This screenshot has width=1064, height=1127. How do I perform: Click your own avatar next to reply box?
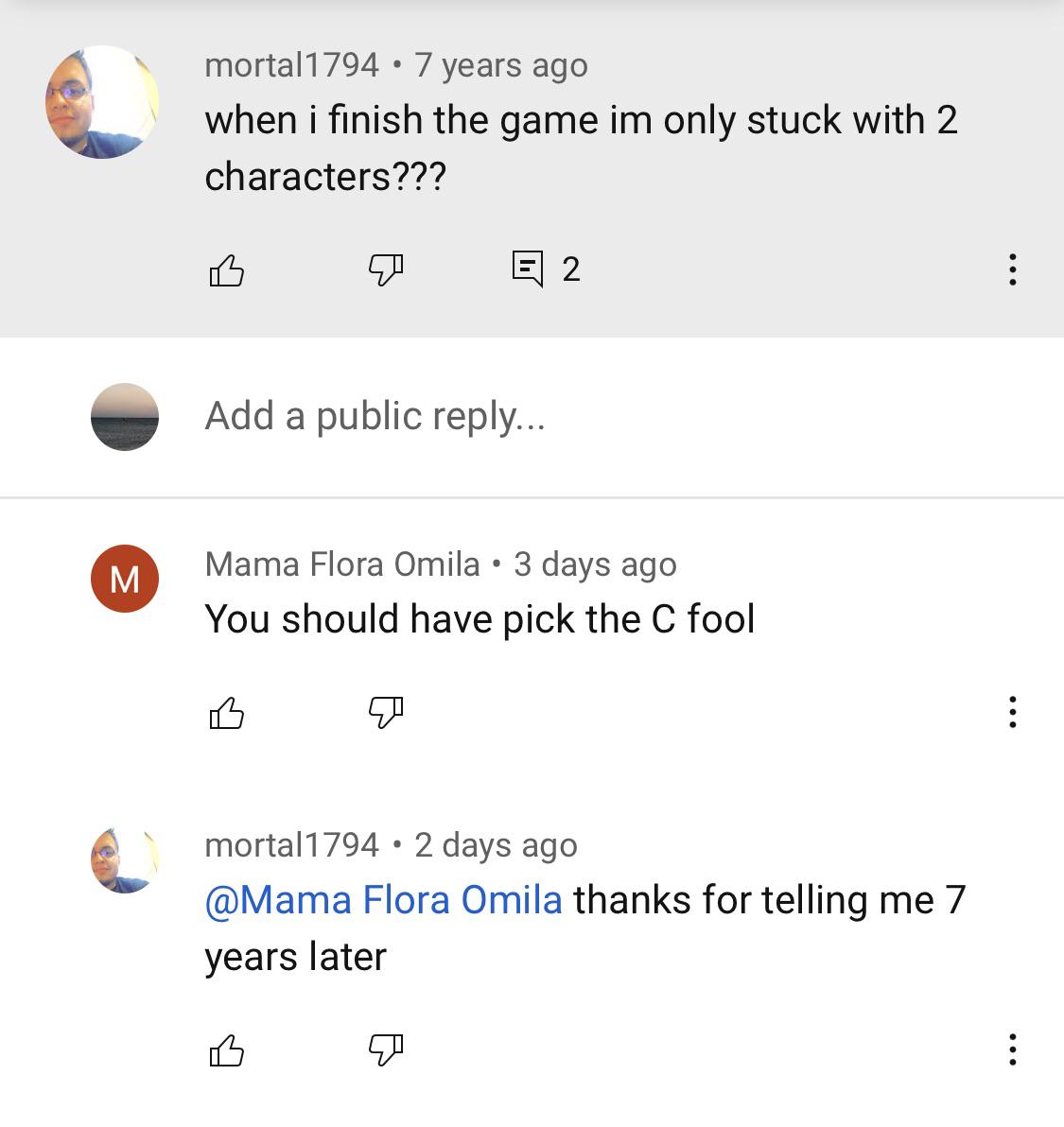(124, 416)
